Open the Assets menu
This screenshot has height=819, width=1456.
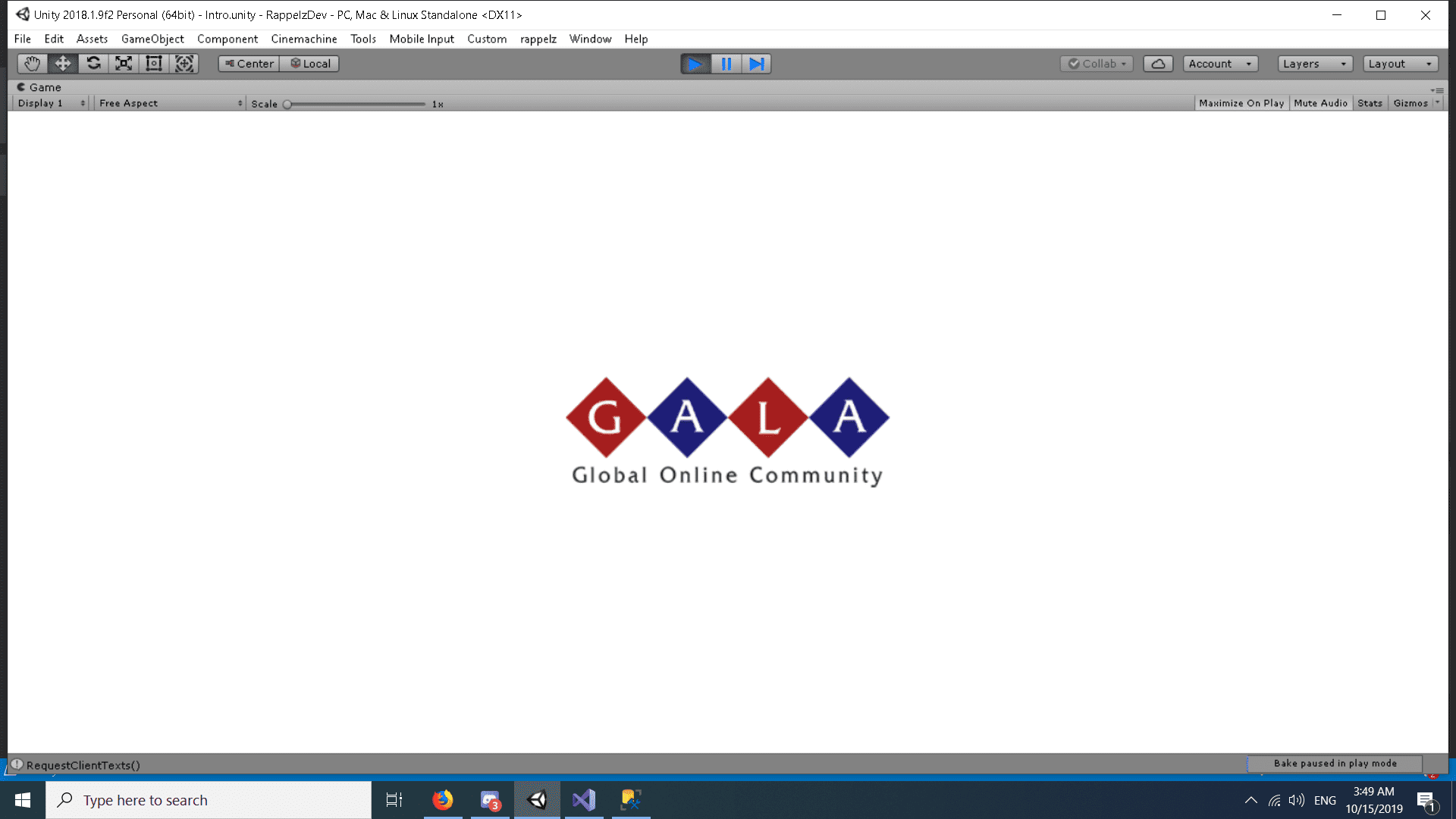click(x=92, y=38)
